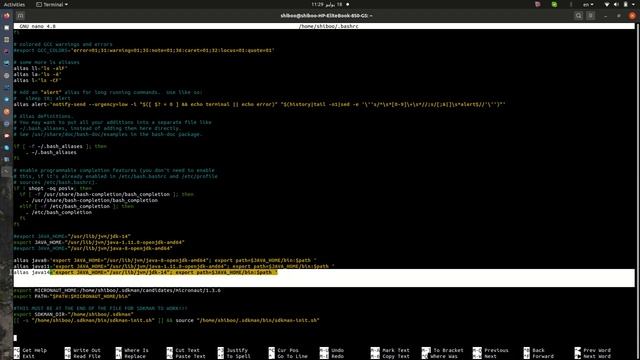Click the Redo shortcut label

coord(338,356)
